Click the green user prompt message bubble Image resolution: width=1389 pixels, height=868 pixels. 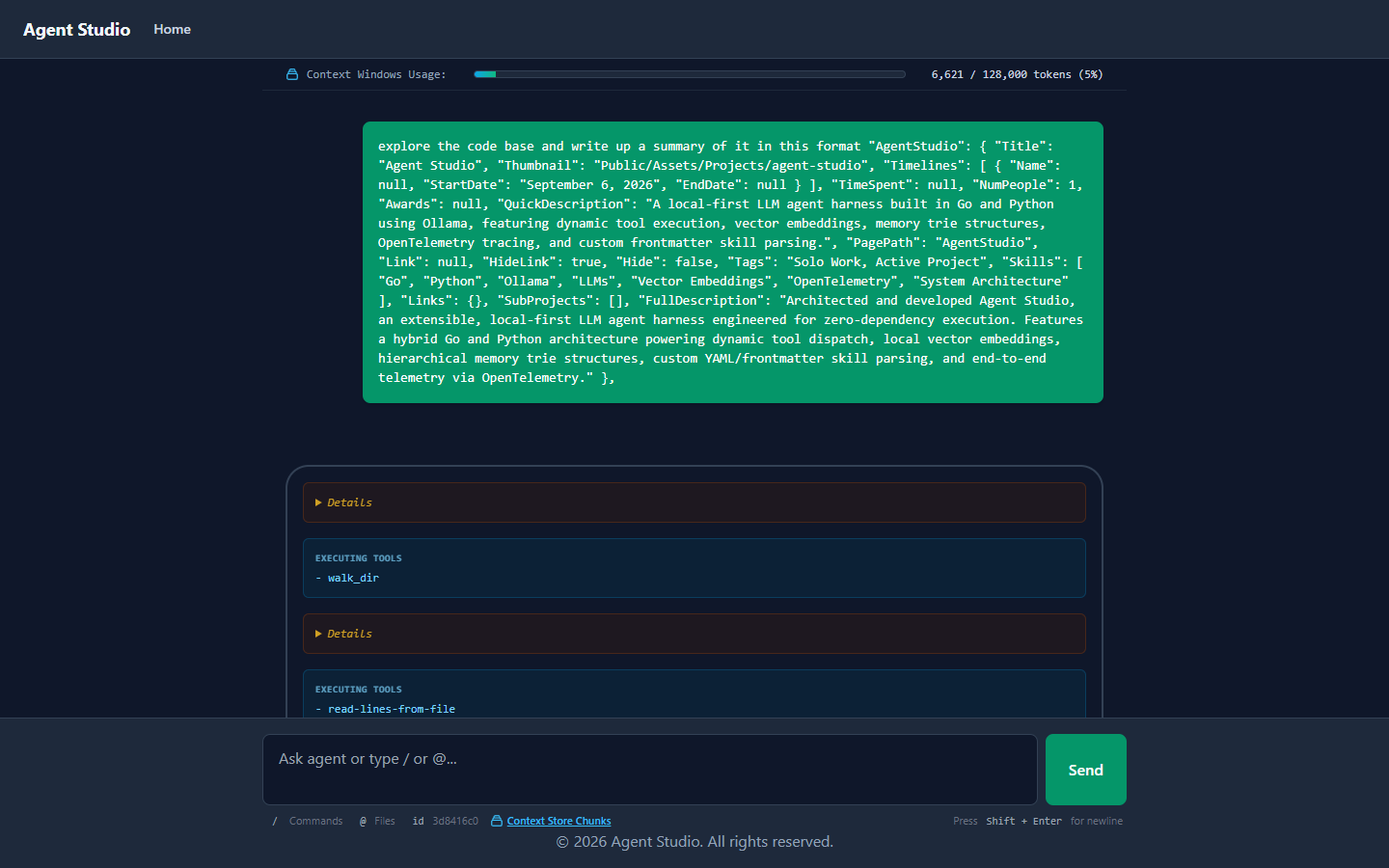(733, 262)
